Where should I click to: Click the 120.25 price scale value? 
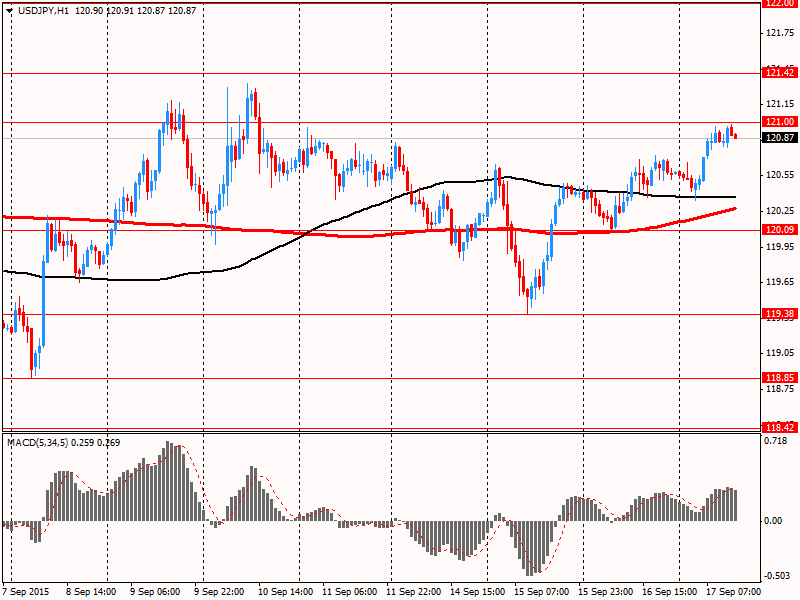point(780,211)
